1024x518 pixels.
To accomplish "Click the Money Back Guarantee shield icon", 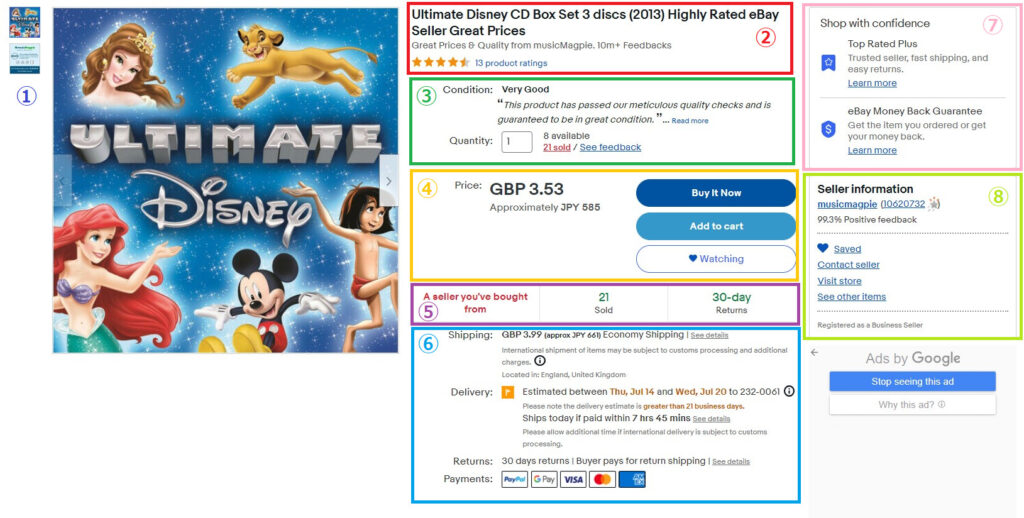I will (x=828, y=129).
